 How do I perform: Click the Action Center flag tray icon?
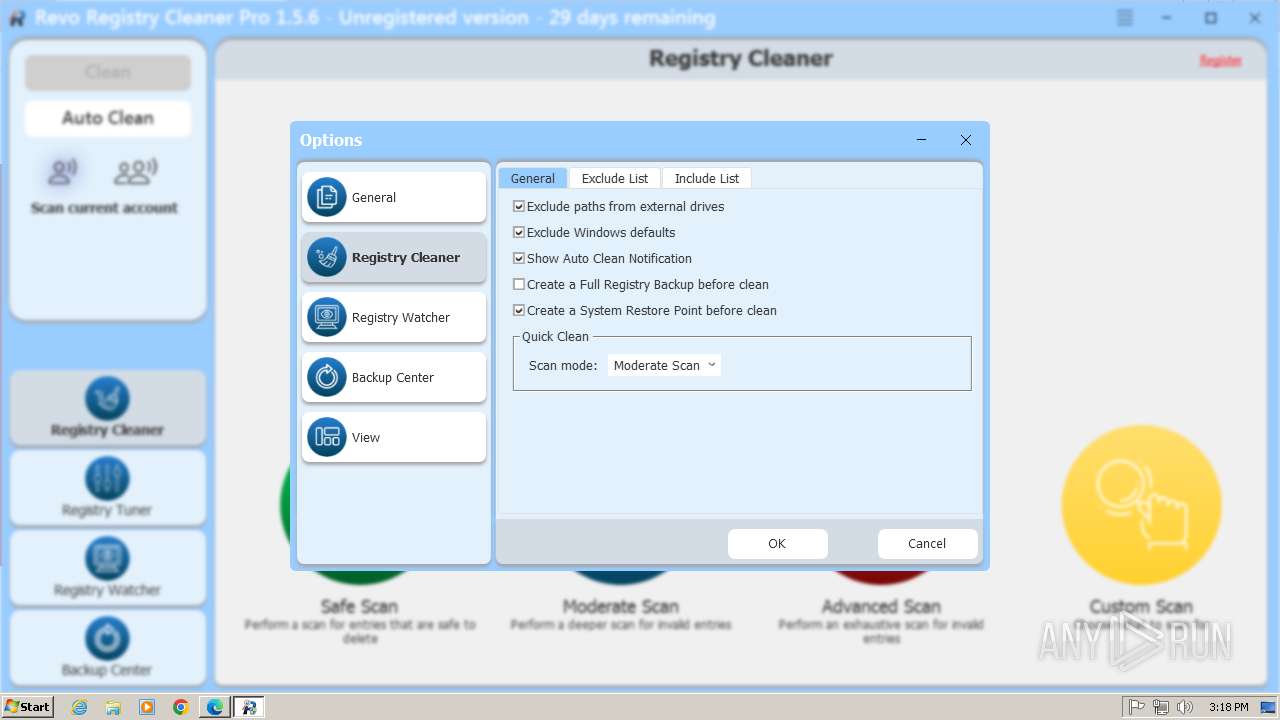(1137, 707)
